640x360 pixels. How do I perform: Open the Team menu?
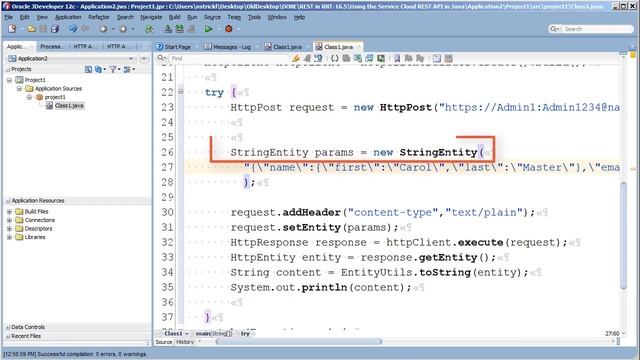pos(234,17)
